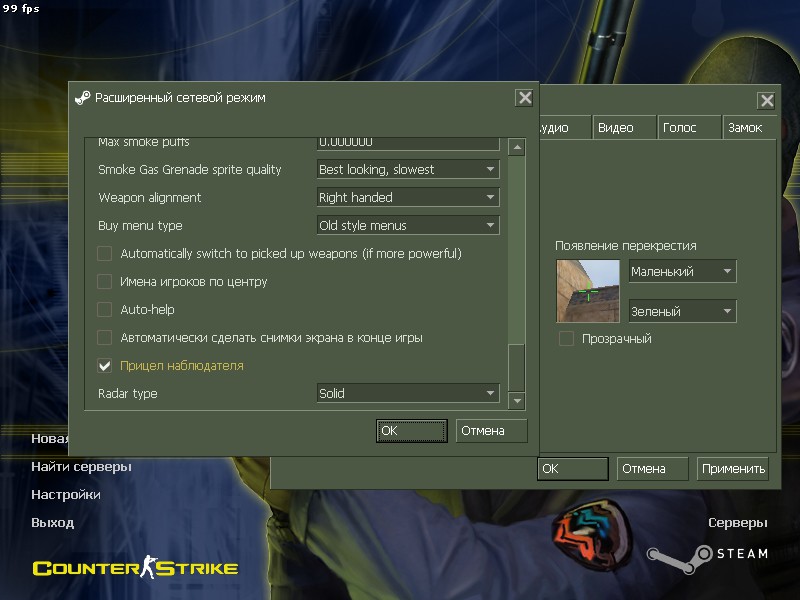The width and height of the screenshot is (800, 600).
Task: Click the scroll up arrow
Action: (517, 147)
